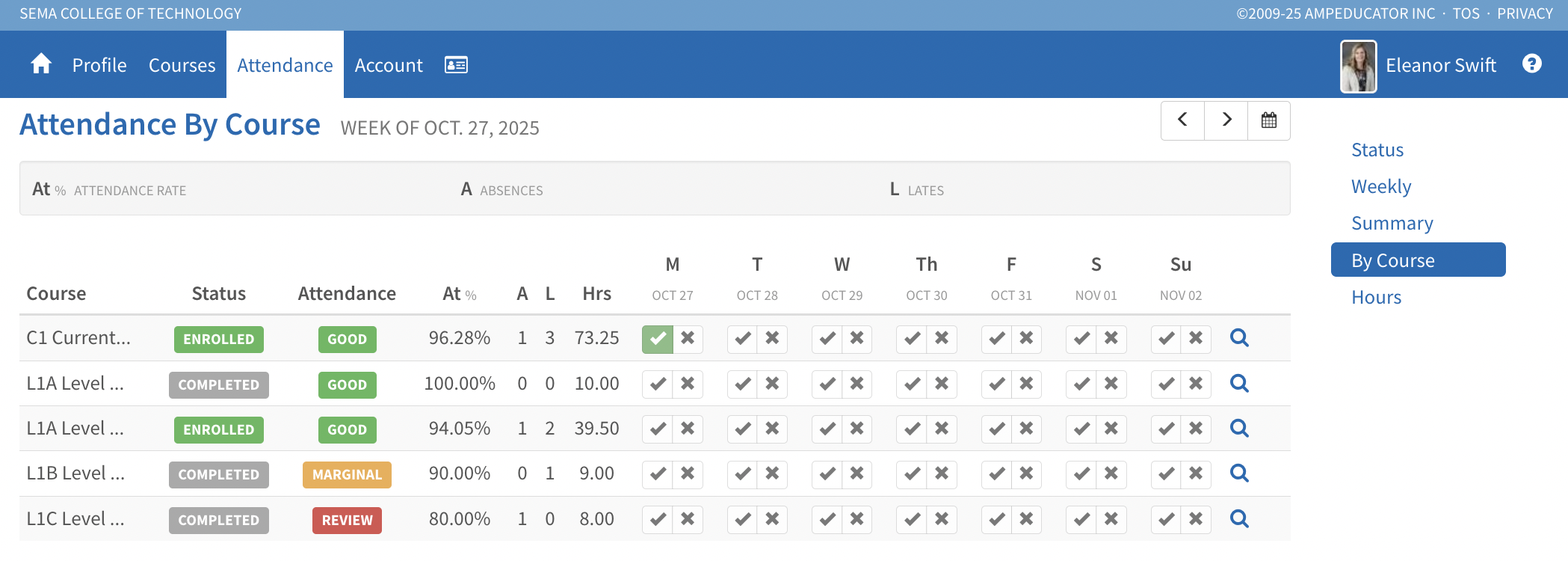Open the Weekly attendance link
This screenshot has width=1568, height=561.
1380,187
